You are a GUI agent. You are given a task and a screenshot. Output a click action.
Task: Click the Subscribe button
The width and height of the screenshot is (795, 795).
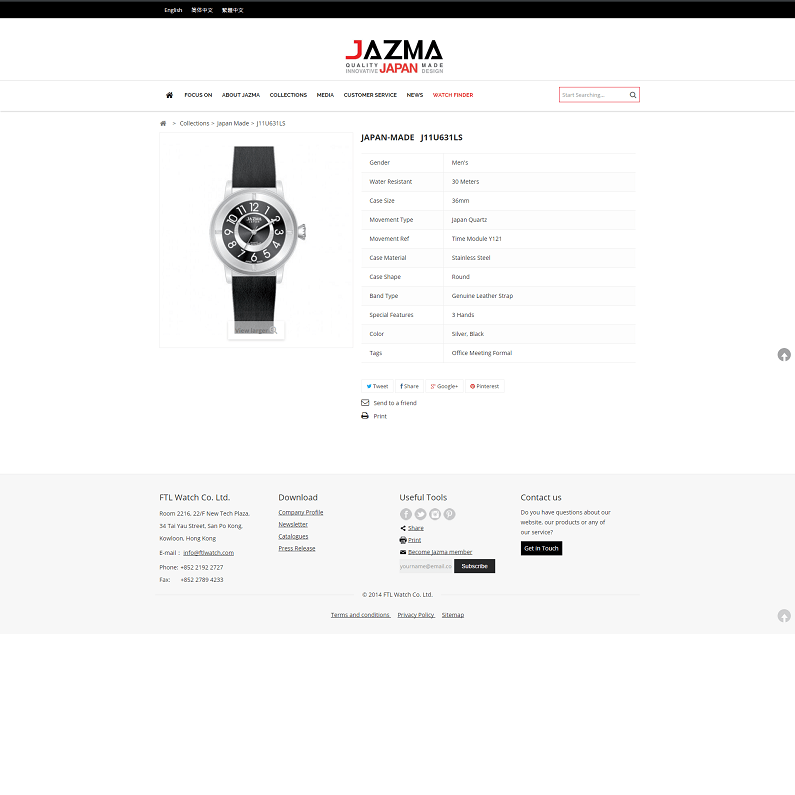point(474,566)
